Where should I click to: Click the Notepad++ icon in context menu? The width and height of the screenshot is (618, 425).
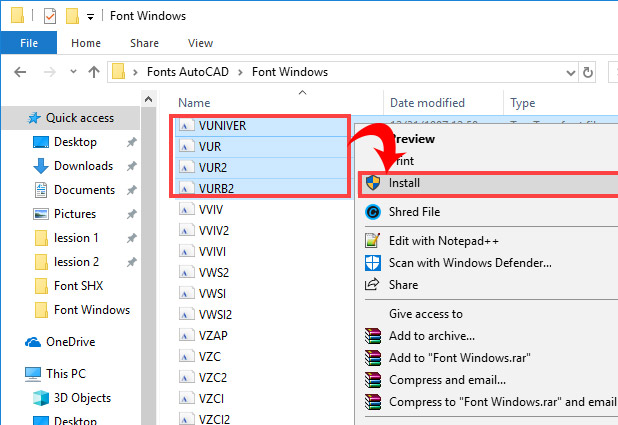coord(373,240)
